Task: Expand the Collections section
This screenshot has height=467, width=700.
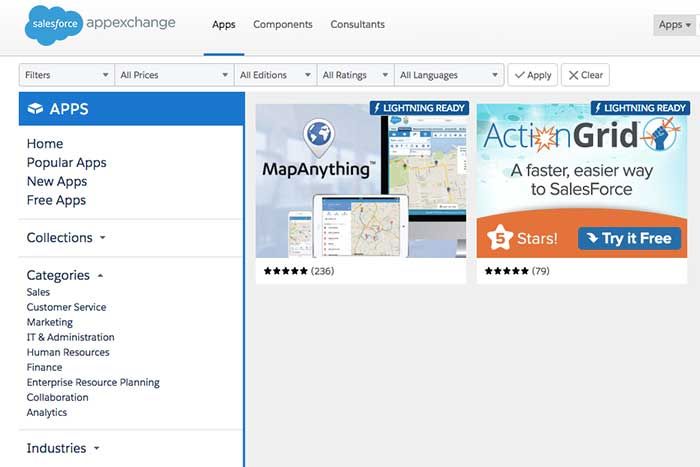Action: click(66, 238)
